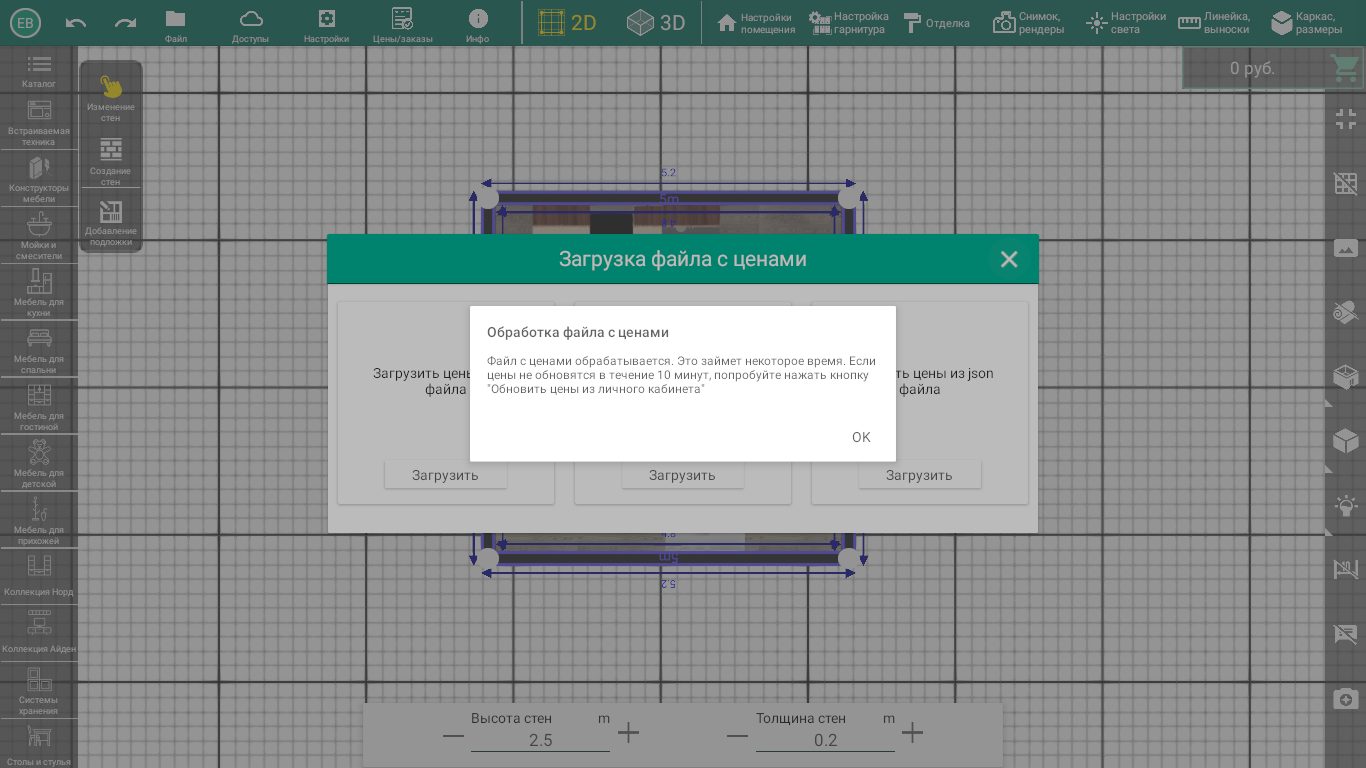Switch to 3D view
This screenshot has width=1366, height=768.
[656, 22]
